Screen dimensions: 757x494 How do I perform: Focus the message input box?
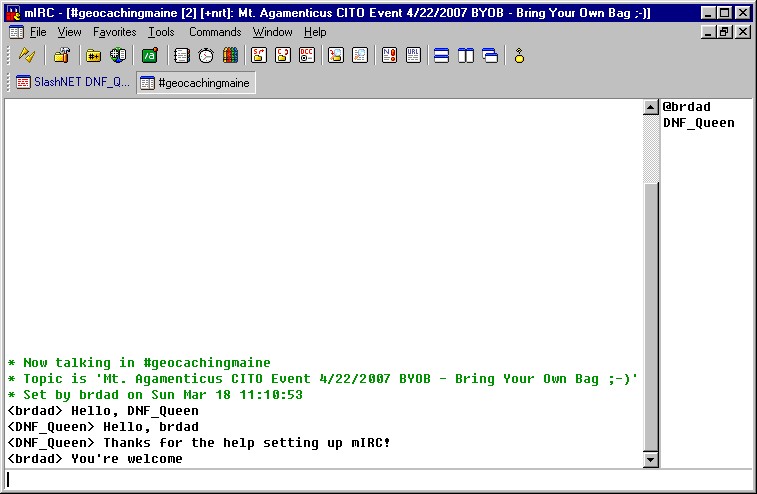[378, 480]
